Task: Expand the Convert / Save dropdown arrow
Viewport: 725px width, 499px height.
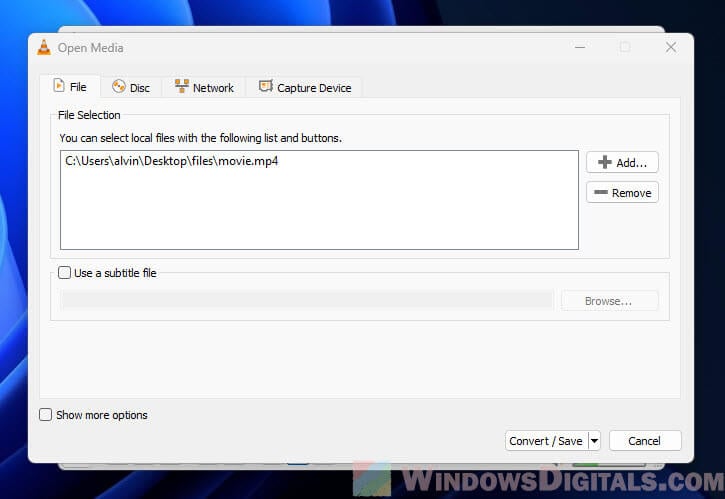Action: pyautogui.click(x=594, y=441)
